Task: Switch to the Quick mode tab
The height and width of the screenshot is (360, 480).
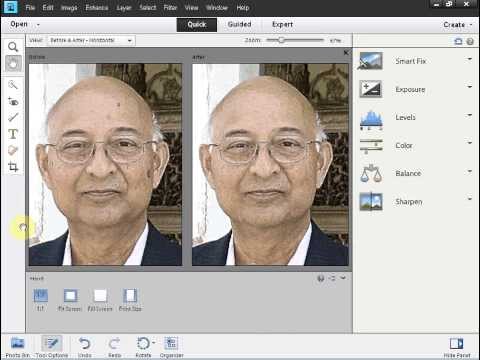Action: [x=197, y=24]
